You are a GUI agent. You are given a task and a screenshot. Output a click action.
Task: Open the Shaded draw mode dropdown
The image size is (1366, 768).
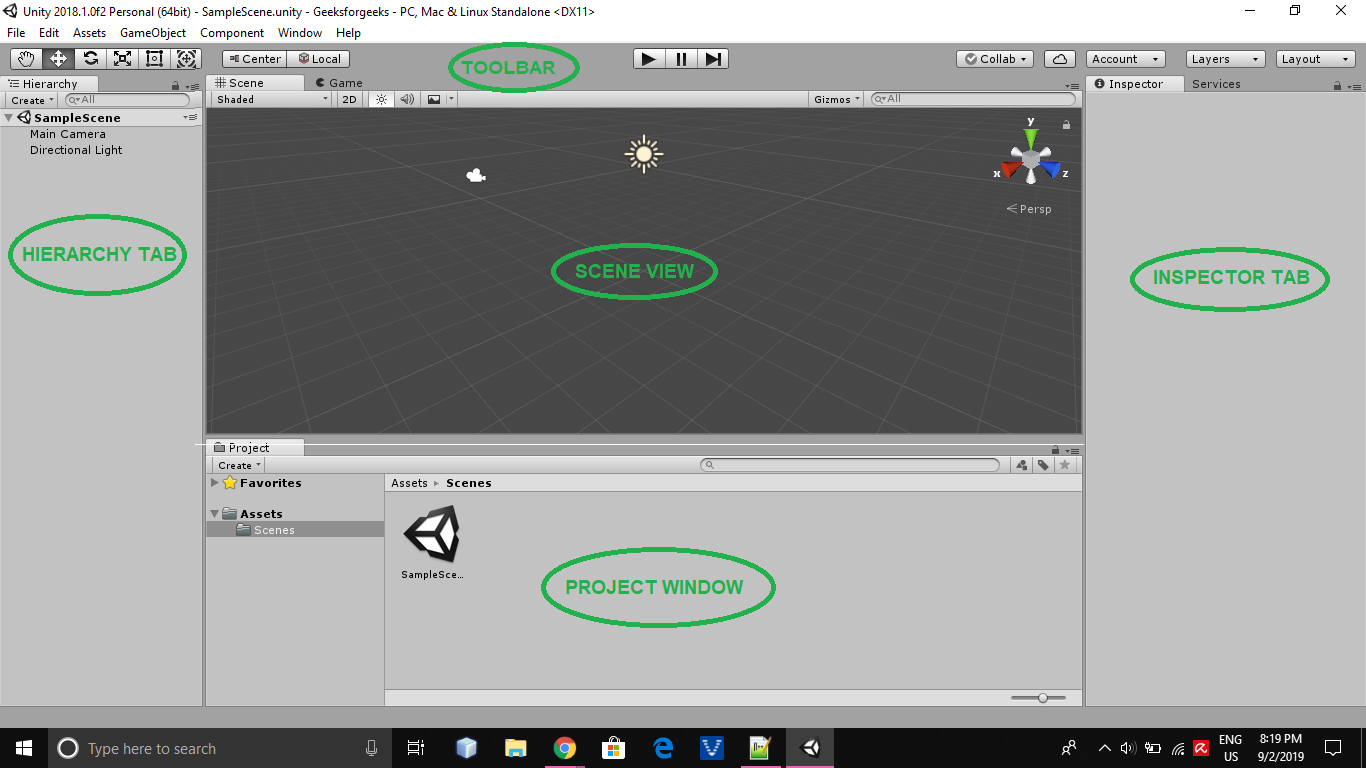pyautogui.click(x=268, y=99)
